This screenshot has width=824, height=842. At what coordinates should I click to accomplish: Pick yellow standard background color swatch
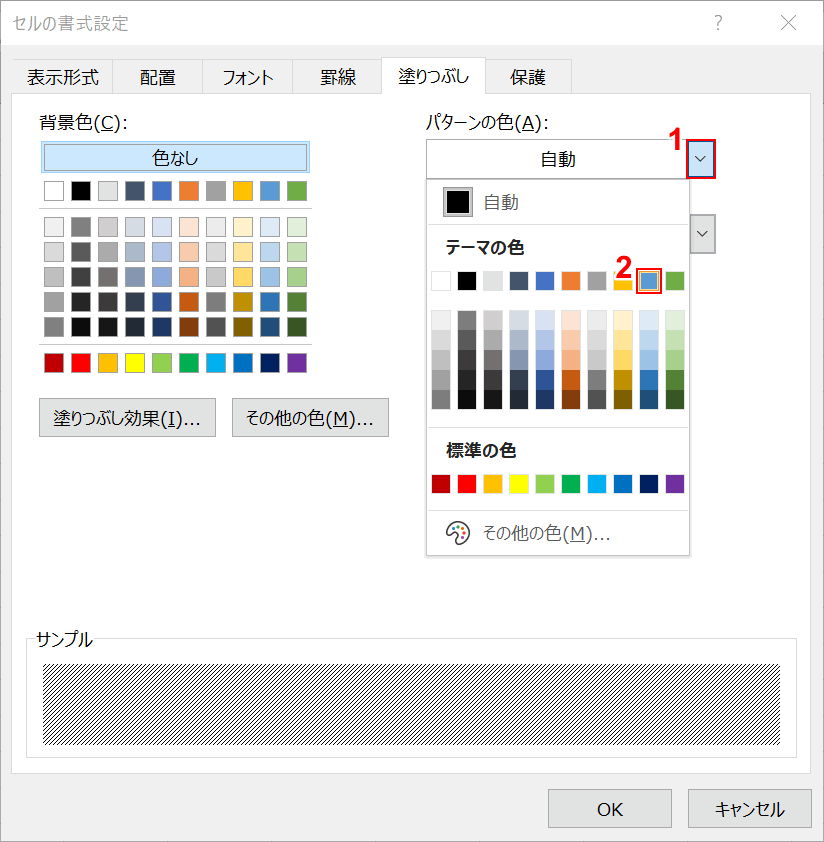coord(135,363)
